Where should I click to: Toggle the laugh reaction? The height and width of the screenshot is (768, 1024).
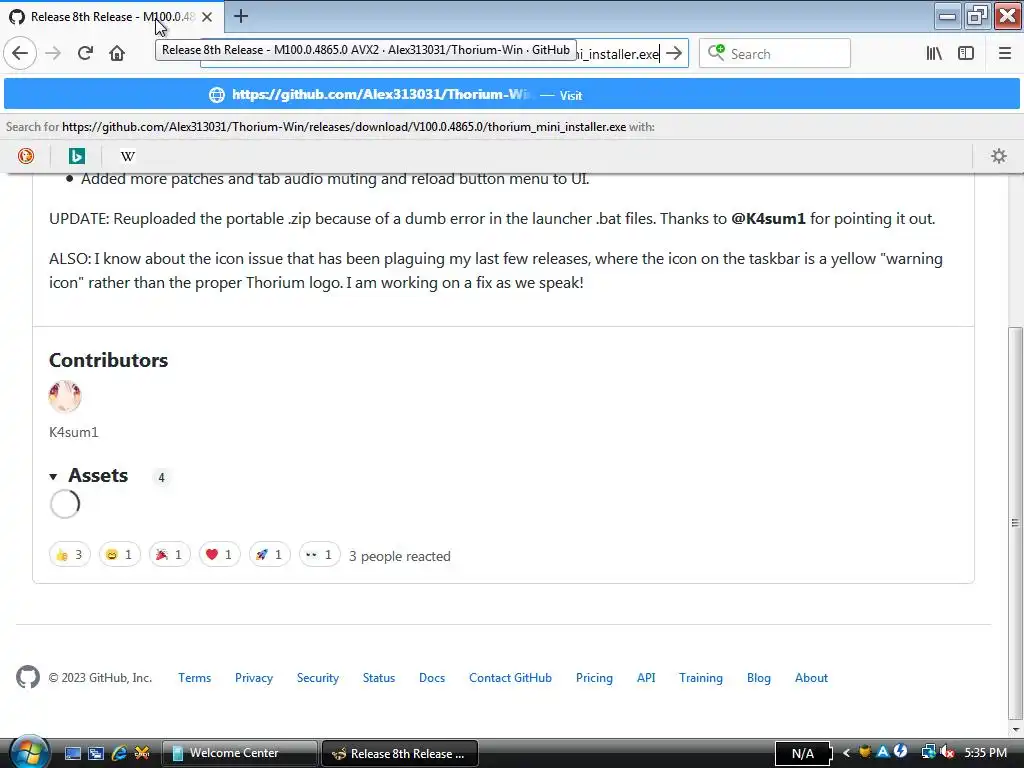pyautogui.click(x=120, y=554)
